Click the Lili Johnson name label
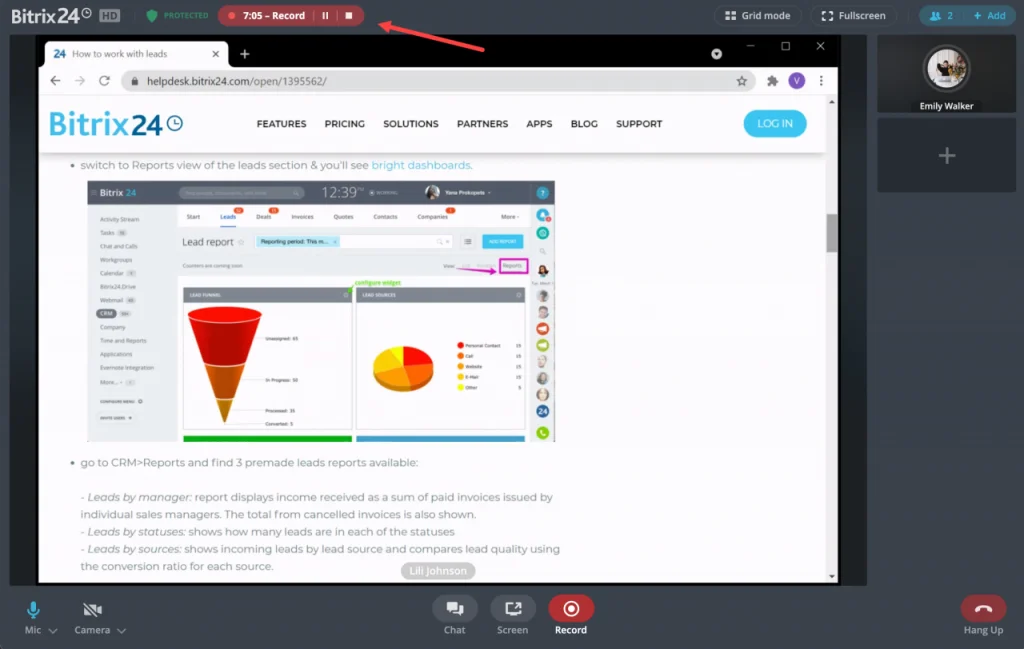 pos(438,571)
